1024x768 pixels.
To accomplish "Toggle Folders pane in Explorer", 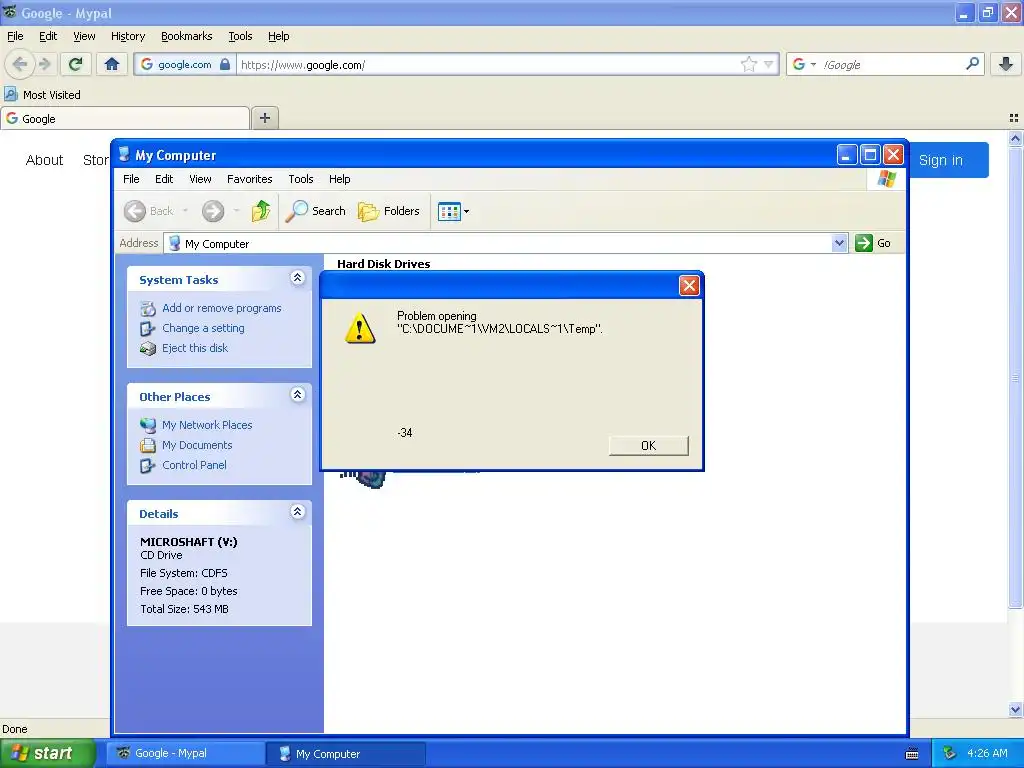I will (x=389, y=211).
